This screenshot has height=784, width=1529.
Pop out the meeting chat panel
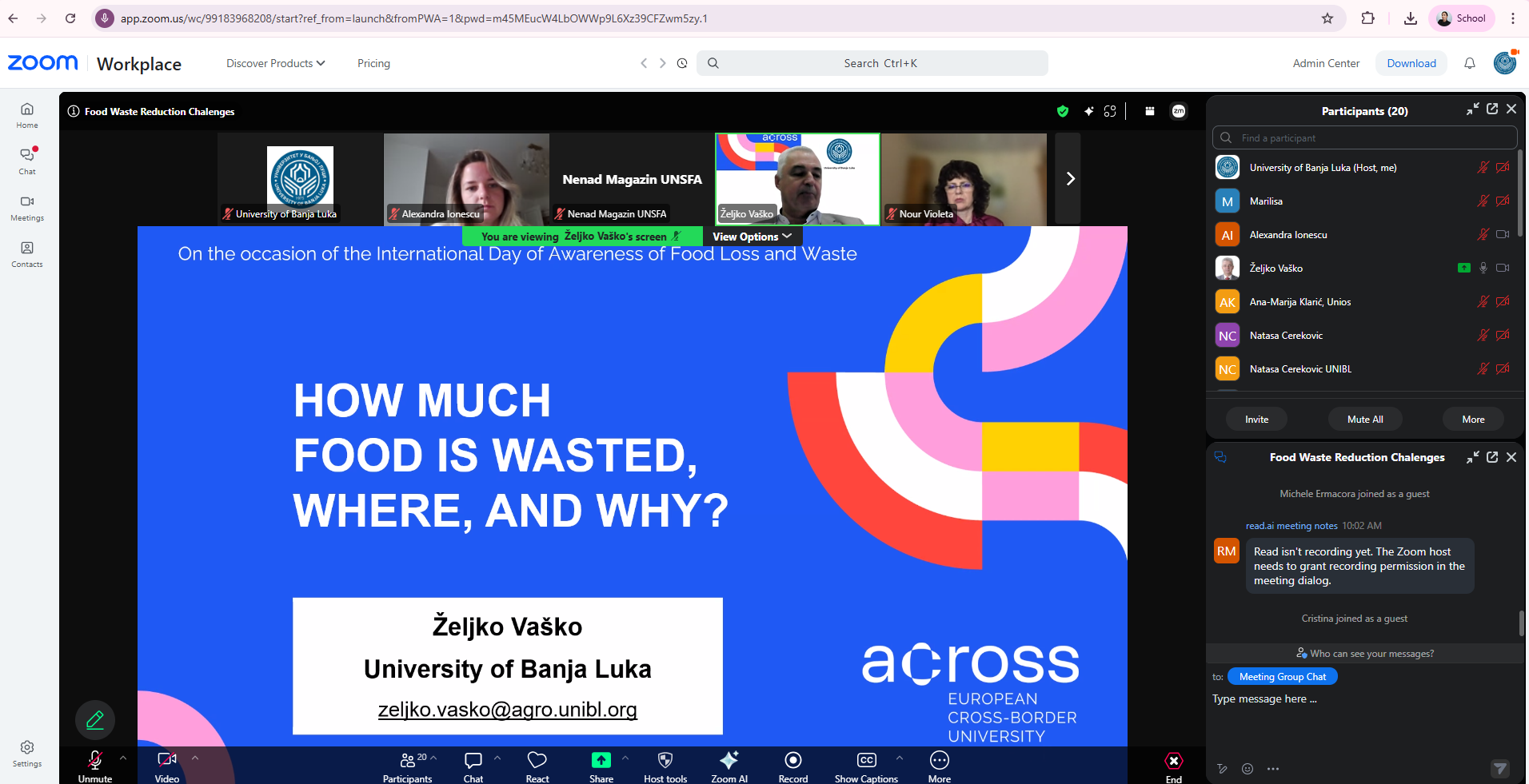pos(1492,457)
